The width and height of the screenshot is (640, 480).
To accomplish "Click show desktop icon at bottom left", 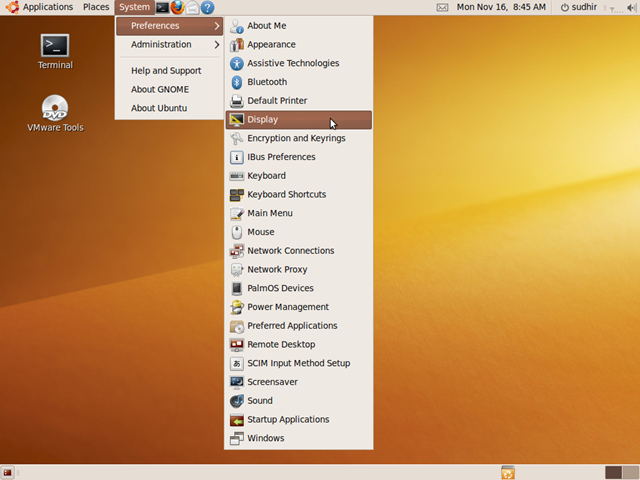I will point(8,472).
